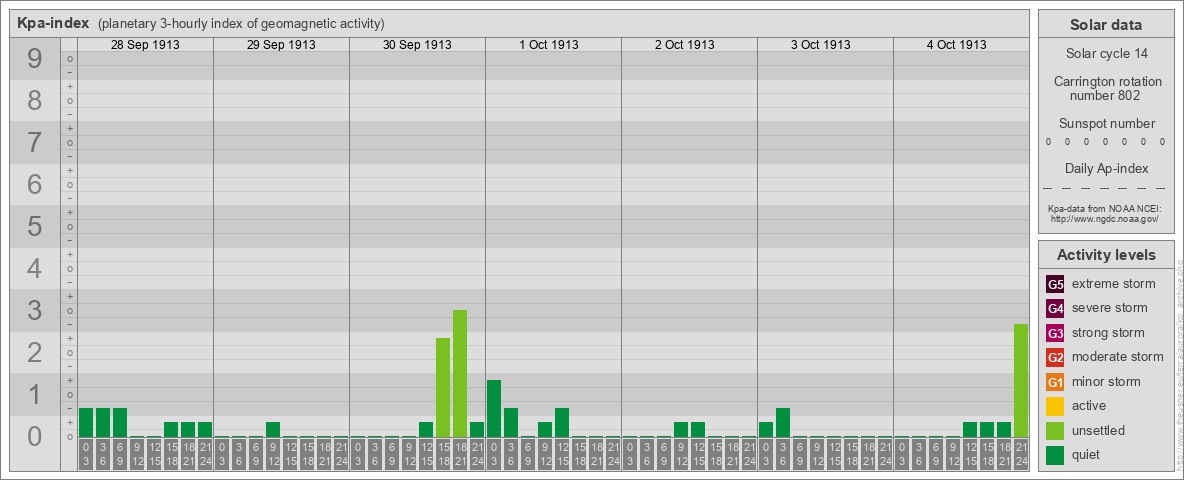This screenshot has width=1184, height=480.
Task: Click the Kp scale number 8
Action: (35, 100)
